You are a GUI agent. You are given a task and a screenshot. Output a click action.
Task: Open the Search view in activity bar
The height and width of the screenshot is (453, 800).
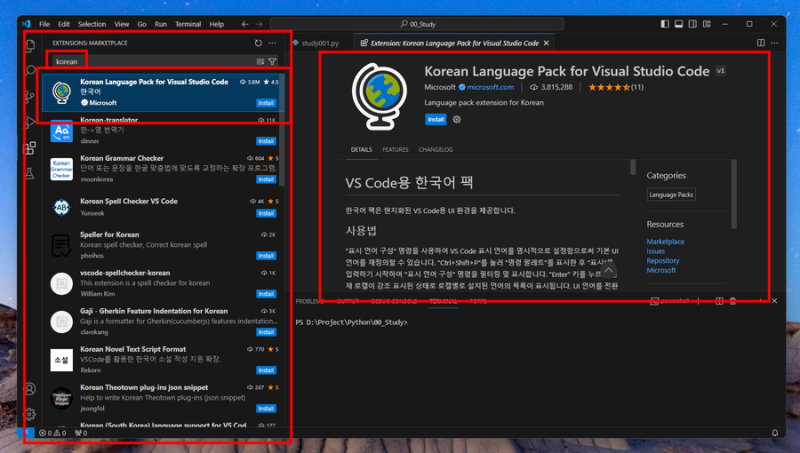(30, 70)
